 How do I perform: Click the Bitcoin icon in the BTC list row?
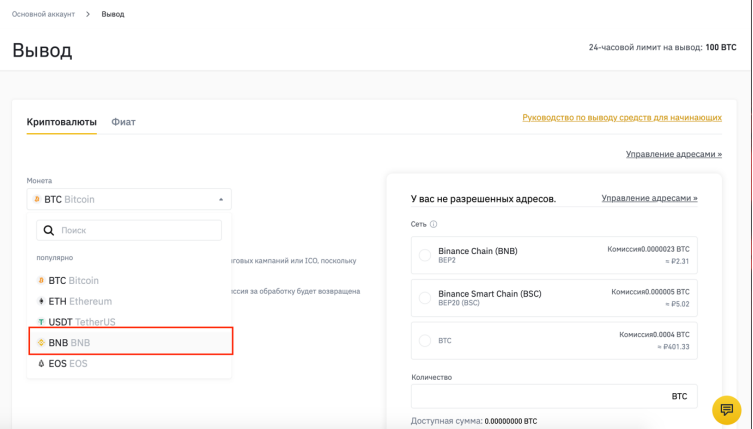coord(41,281)
